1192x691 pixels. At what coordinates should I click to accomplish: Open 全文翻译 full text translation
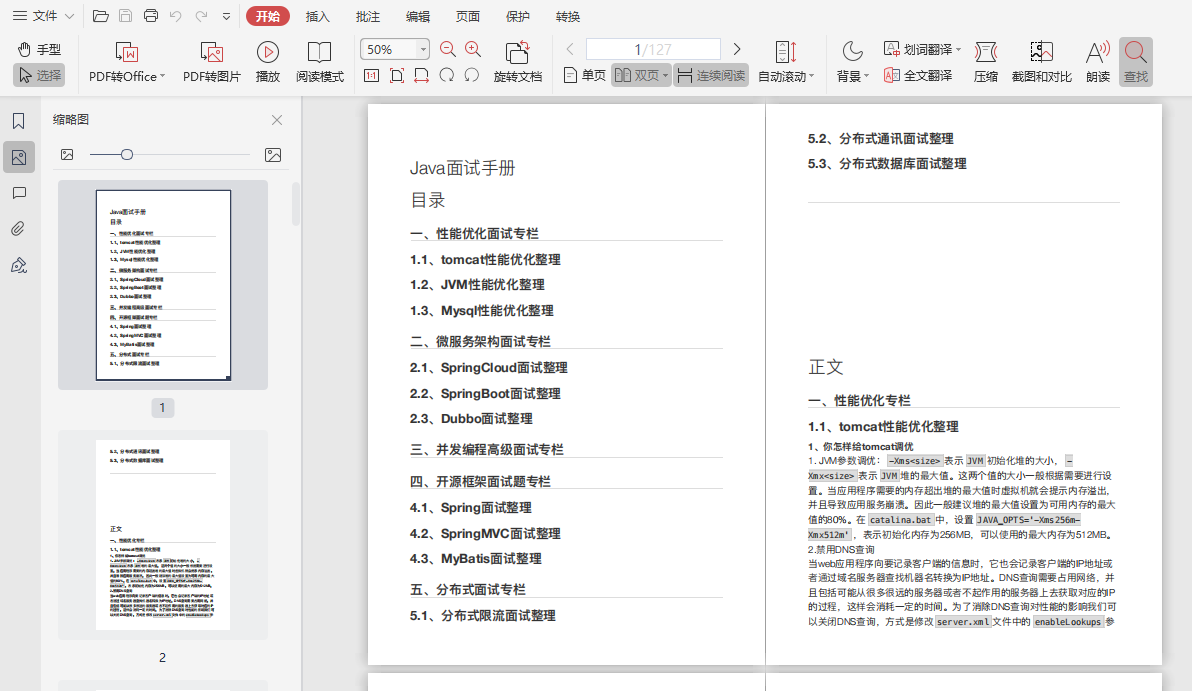coord(918,75)
